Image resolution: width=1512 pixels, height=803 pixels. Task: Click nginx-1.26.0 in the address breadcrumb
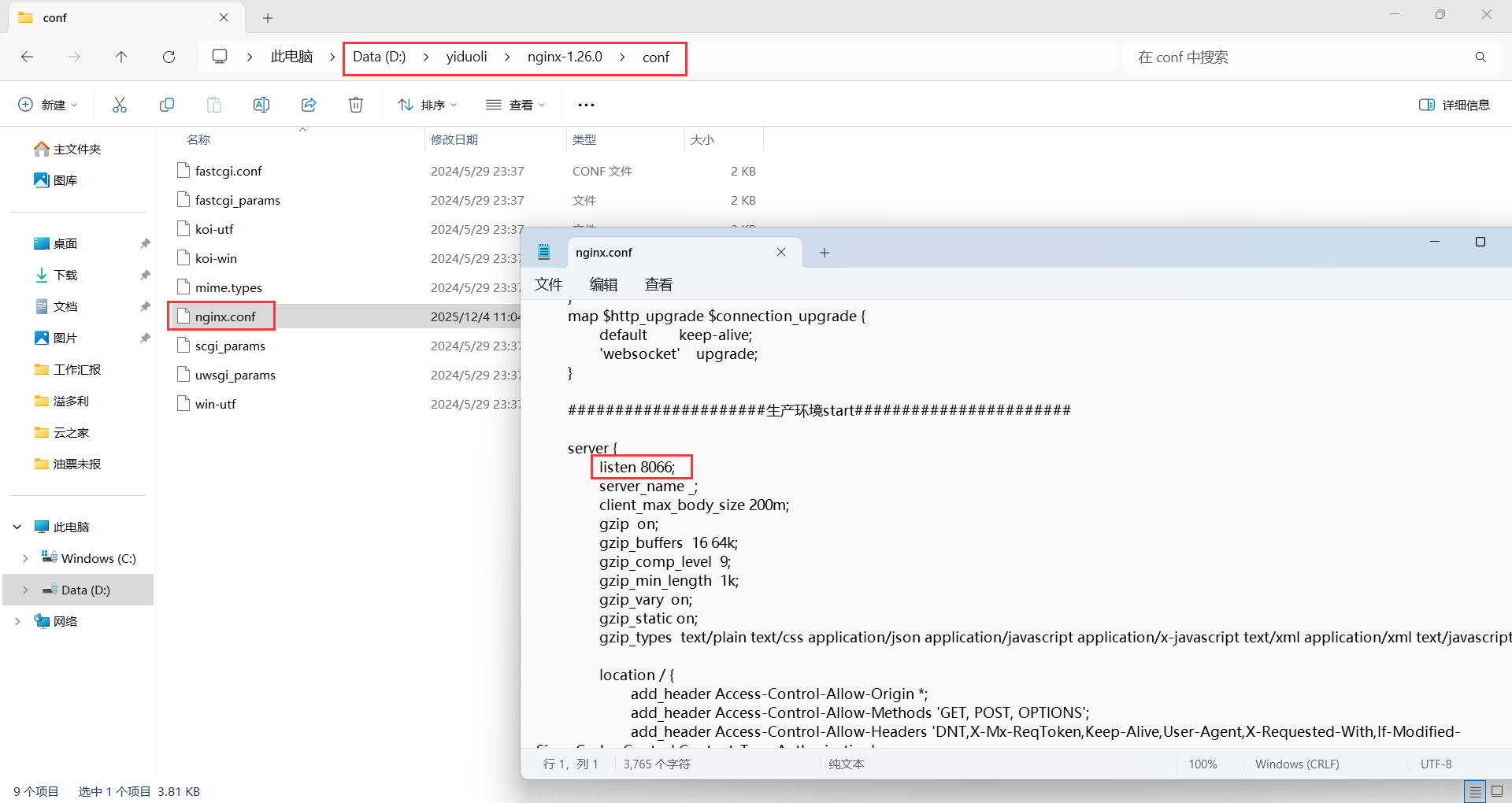(x=565, y=57)
